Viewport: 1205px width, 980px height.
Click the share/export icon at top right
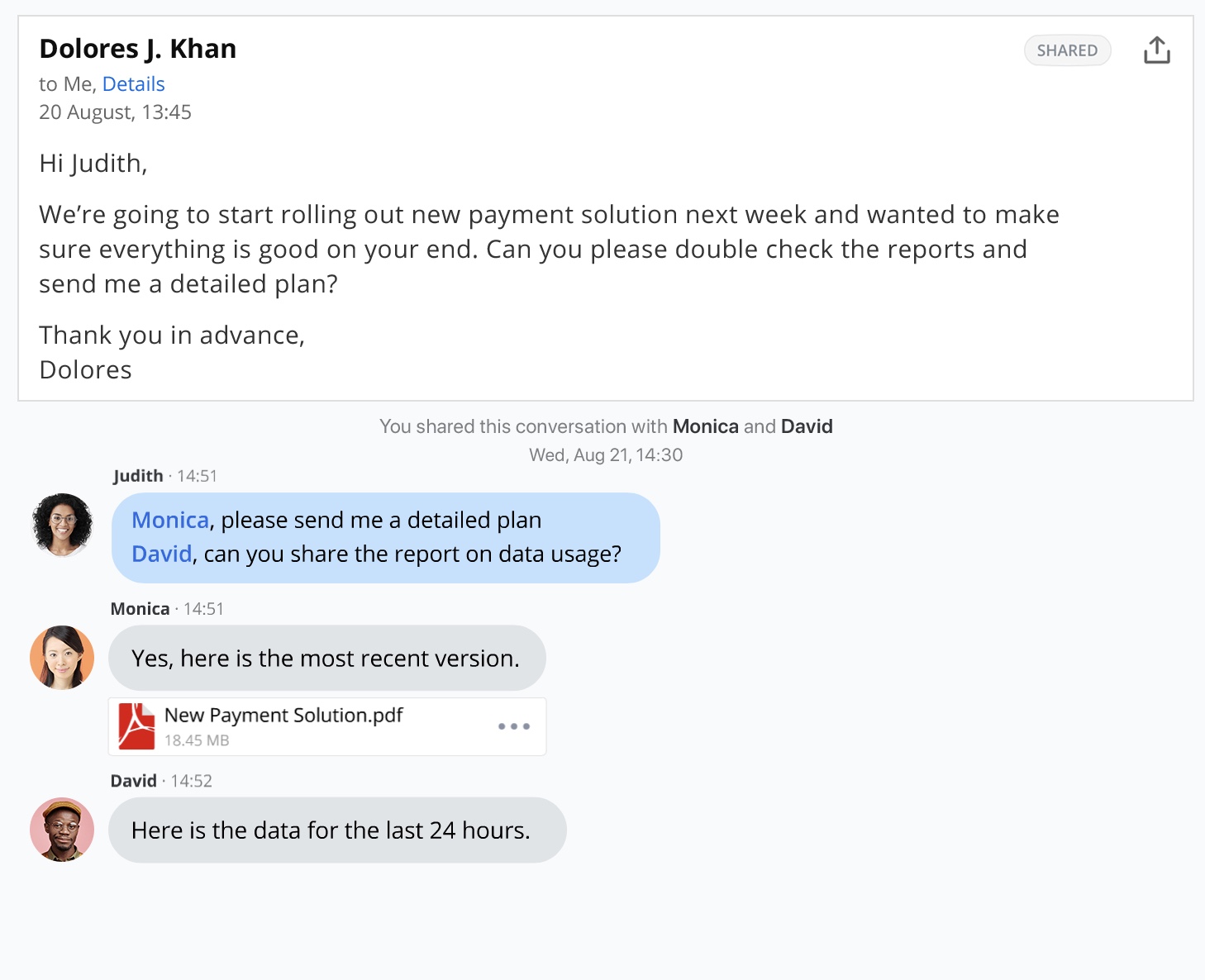click(1156, 50)
